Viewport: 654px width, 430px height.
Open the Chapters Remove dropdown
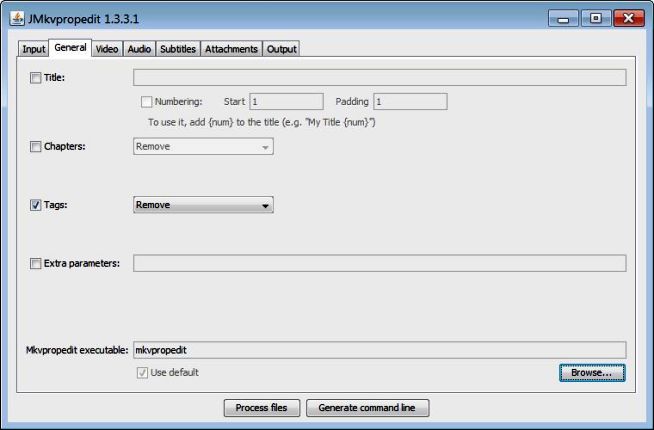click(203, 146)
